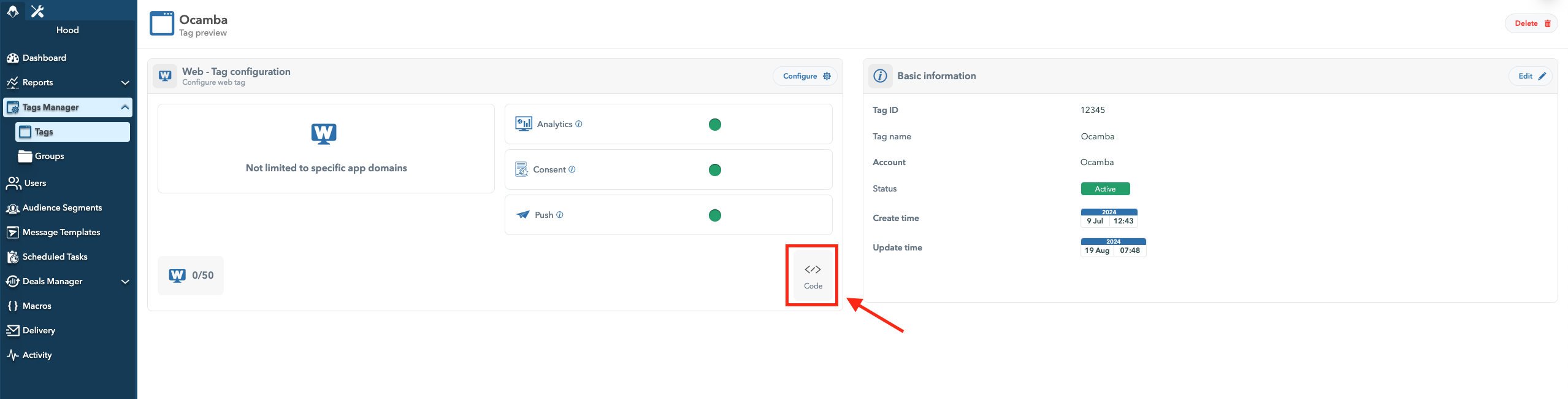This screenshot has height=399, width=1568.
Task: Click the 0/50 web domains counter
Action: point(191,276)
